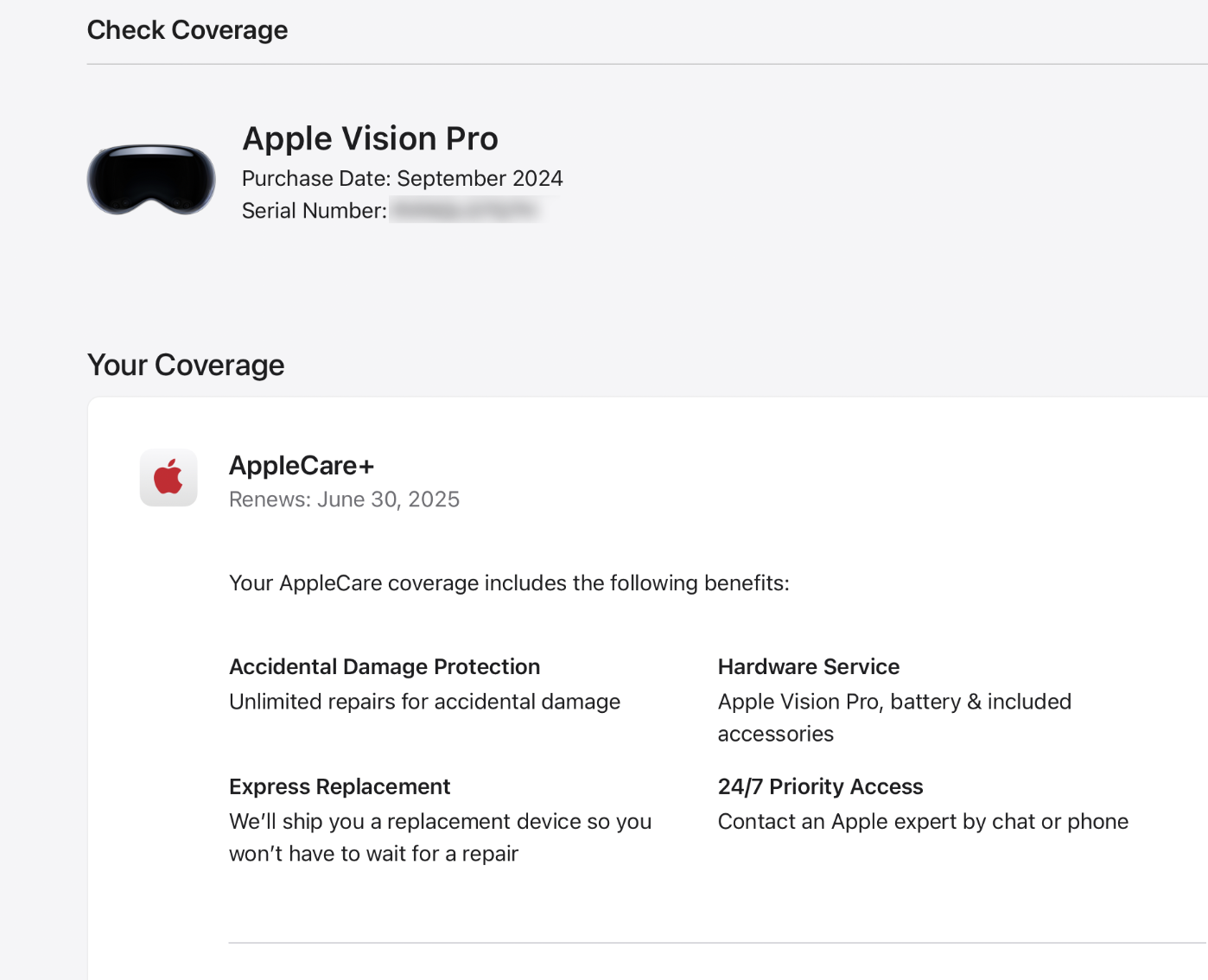
Task: Click the Check Coverage page heading
Action: pos(188,30)
